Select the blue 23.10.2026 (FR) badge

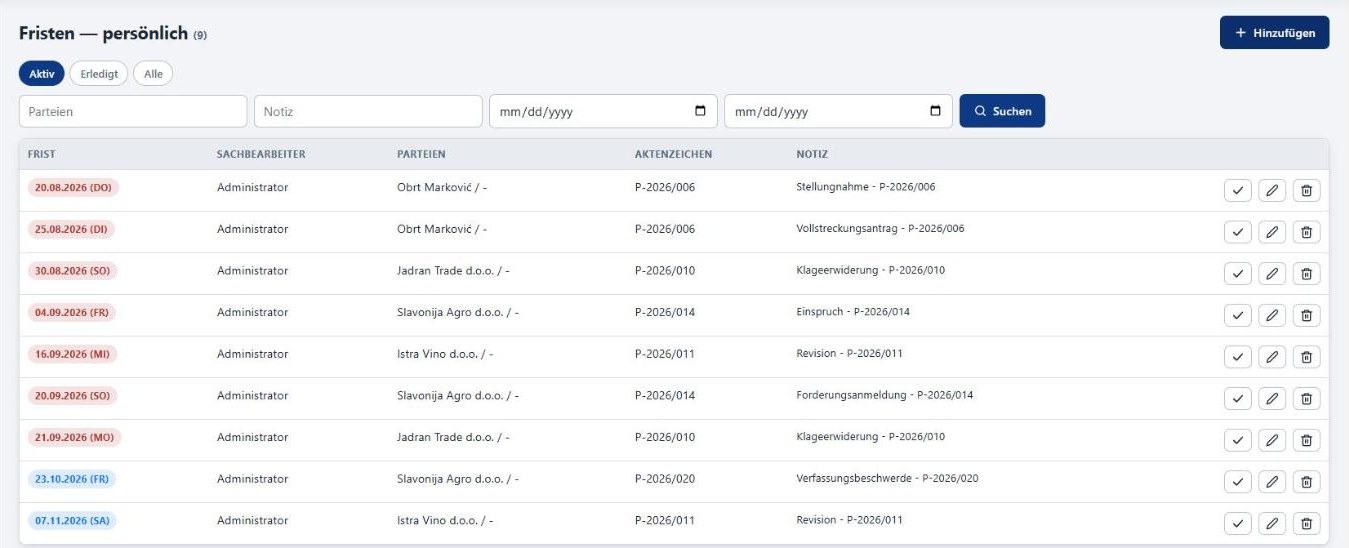(72, 479)
